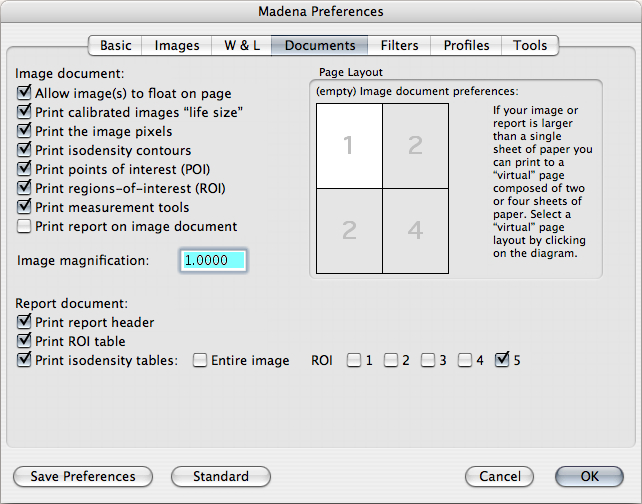
Task: Switch to the Basic tab
Action: tap(115, 45)
